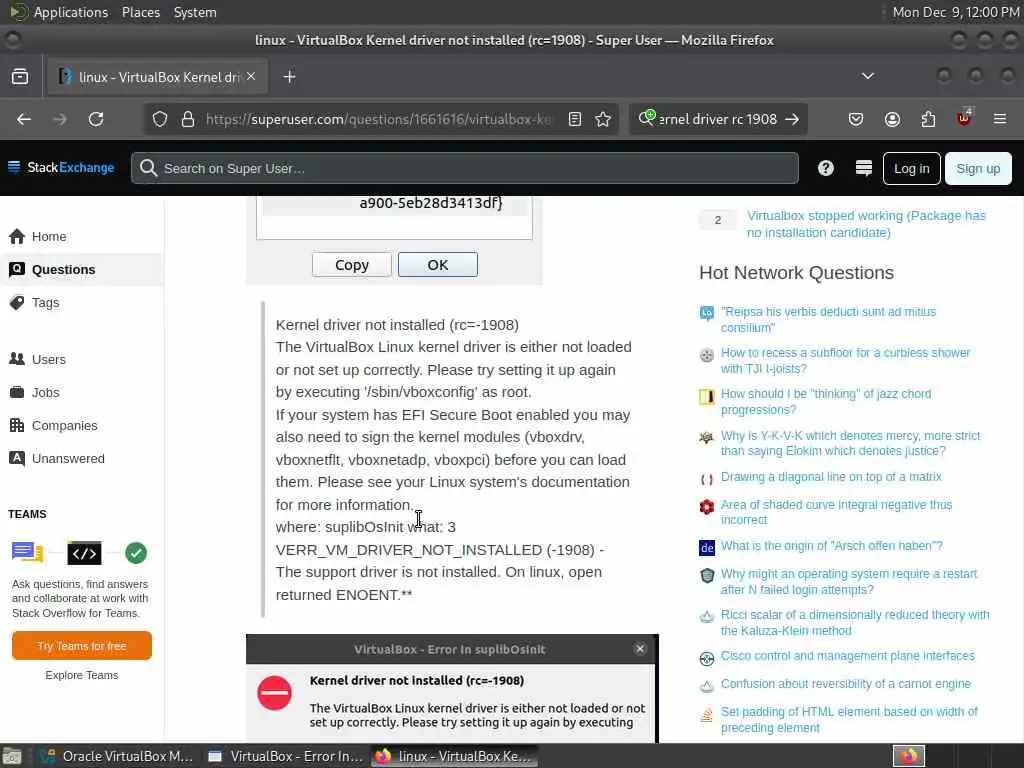Viewport: 1024px width, 768px height.
Task: Open the Firefox account icon
Action: 892,119
